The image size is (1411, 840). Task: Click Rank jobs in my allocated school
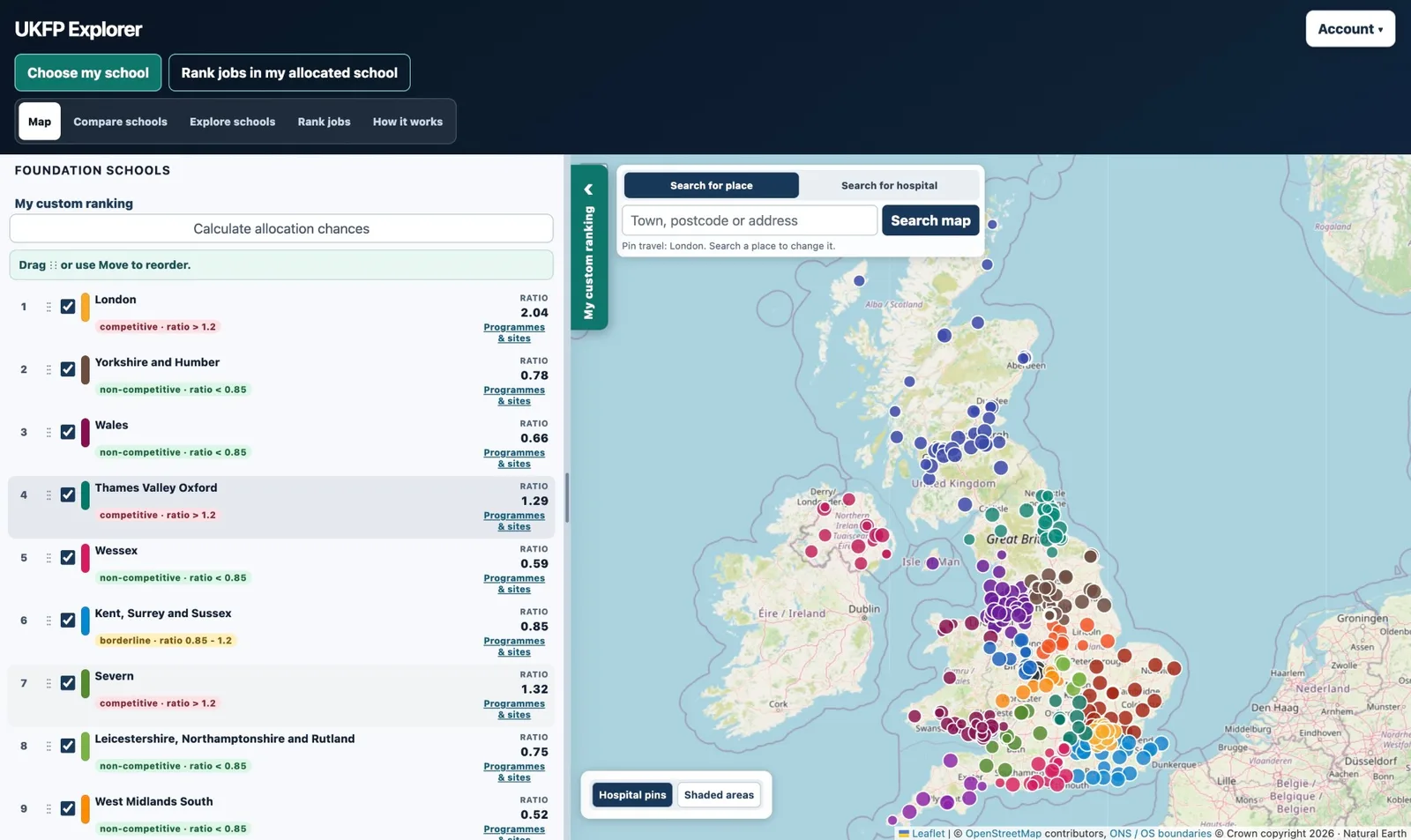(289, 72)
